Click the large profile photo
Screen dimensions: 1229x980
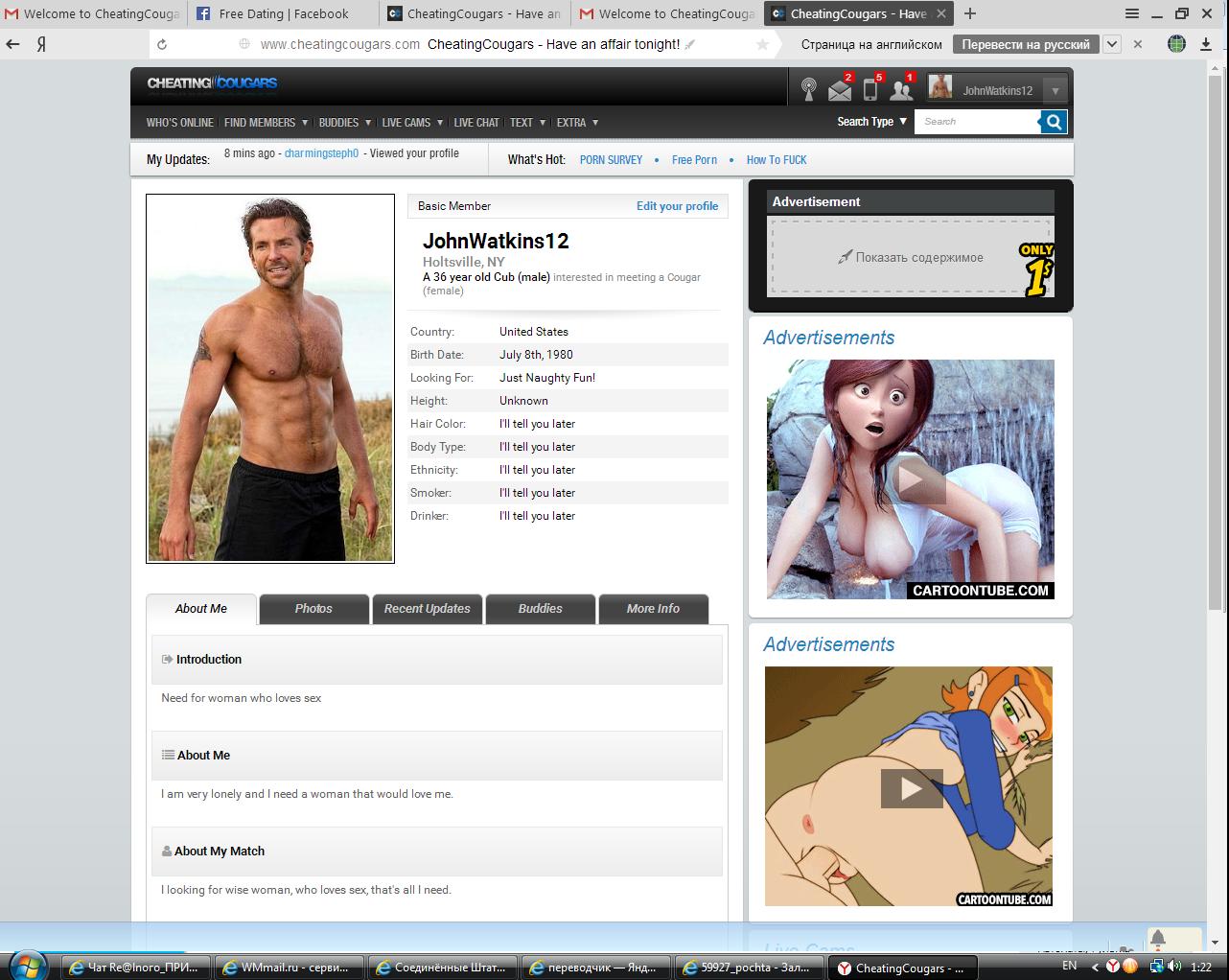[270, 379]
